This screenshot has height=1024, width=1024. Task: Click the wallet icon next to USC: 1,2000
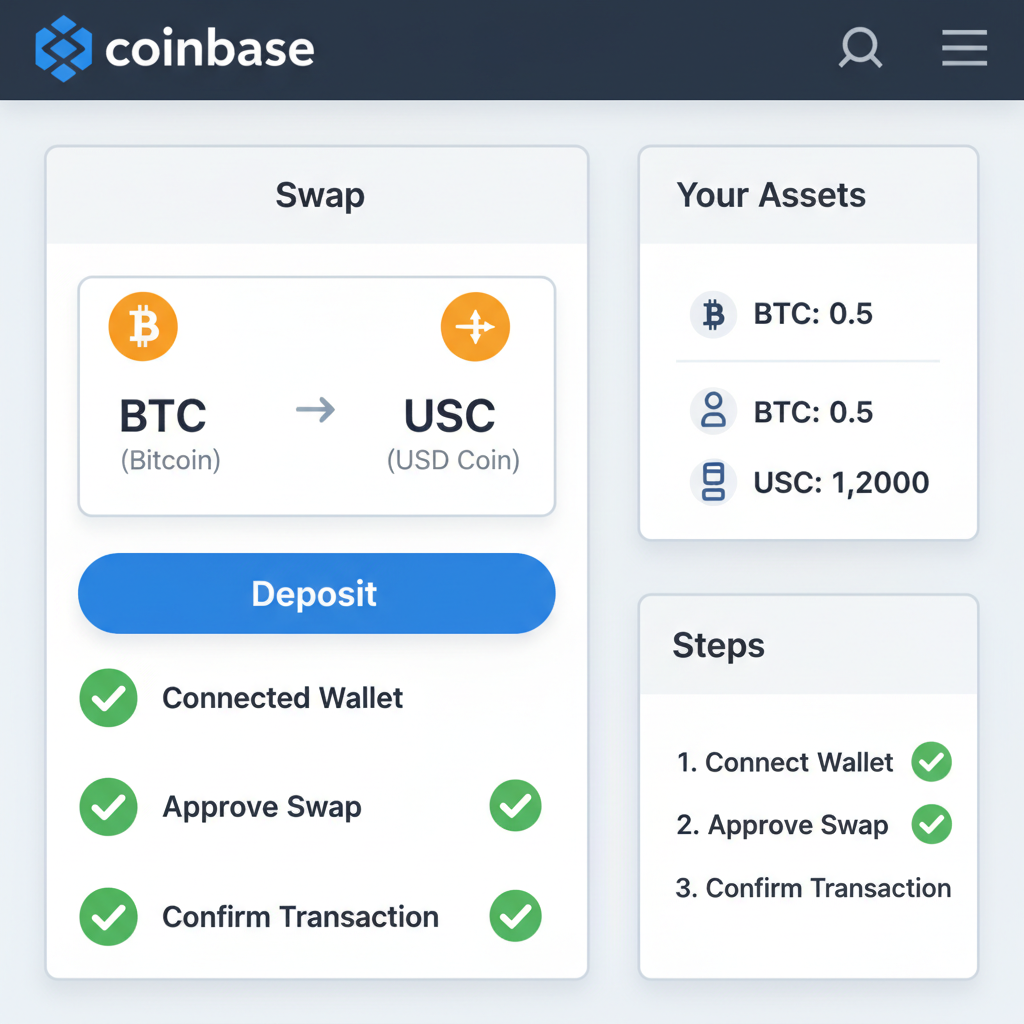click(x=712, y=482)
